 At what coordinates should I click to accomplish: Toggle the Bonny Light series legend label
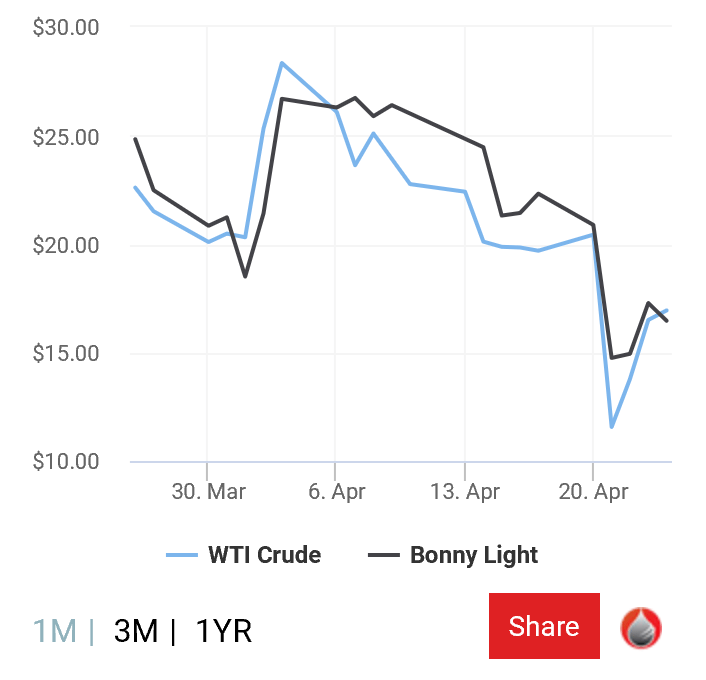474,555
